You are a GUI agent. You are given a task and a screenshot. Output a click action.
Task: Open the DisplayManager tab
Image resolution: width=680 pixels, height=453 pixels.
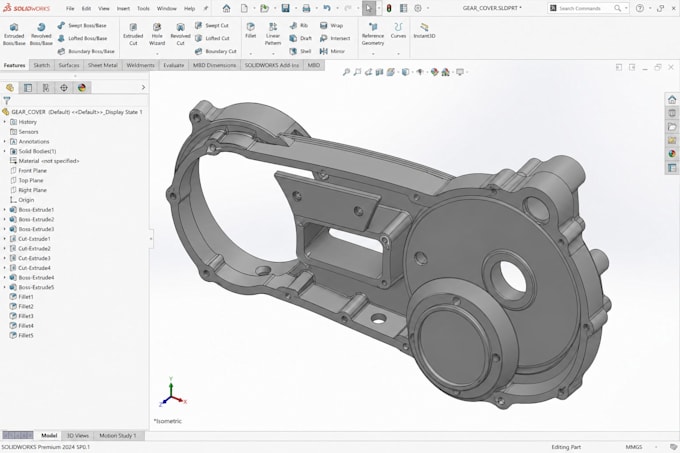pos(82,88)
